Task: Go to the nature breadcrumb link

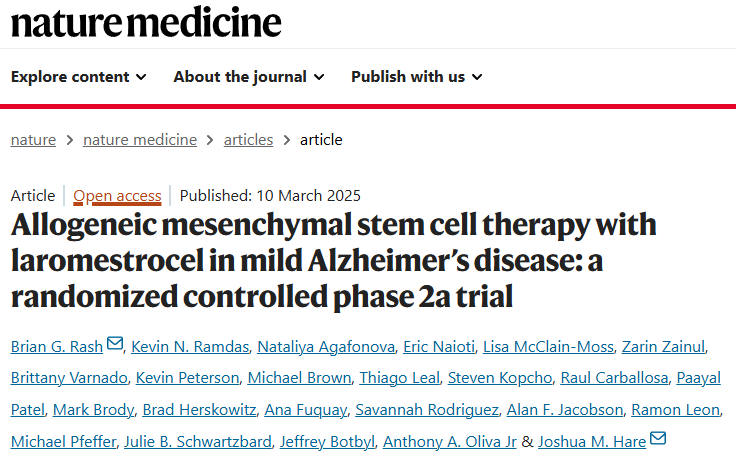Action: point(33,140)
